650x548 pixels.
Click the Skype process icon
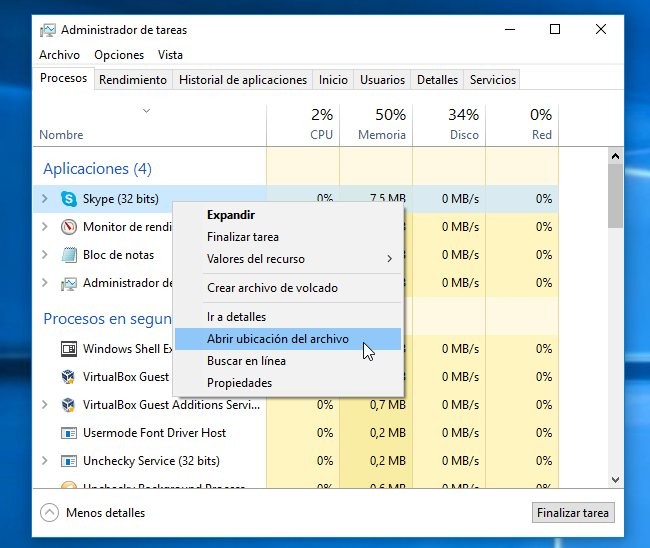[x=69, y=199]
